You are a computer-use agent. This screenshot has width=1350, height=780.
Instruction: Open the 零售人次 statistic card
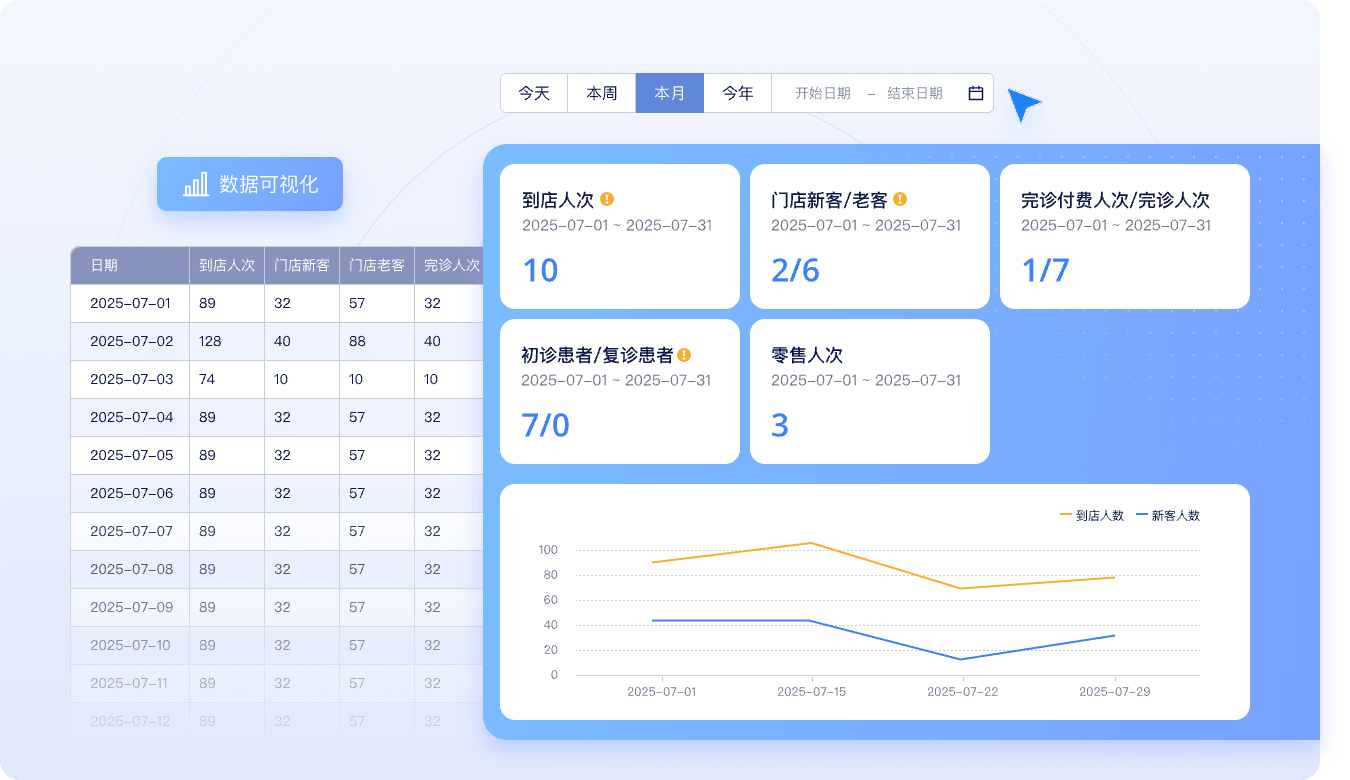tap(869, 391)
